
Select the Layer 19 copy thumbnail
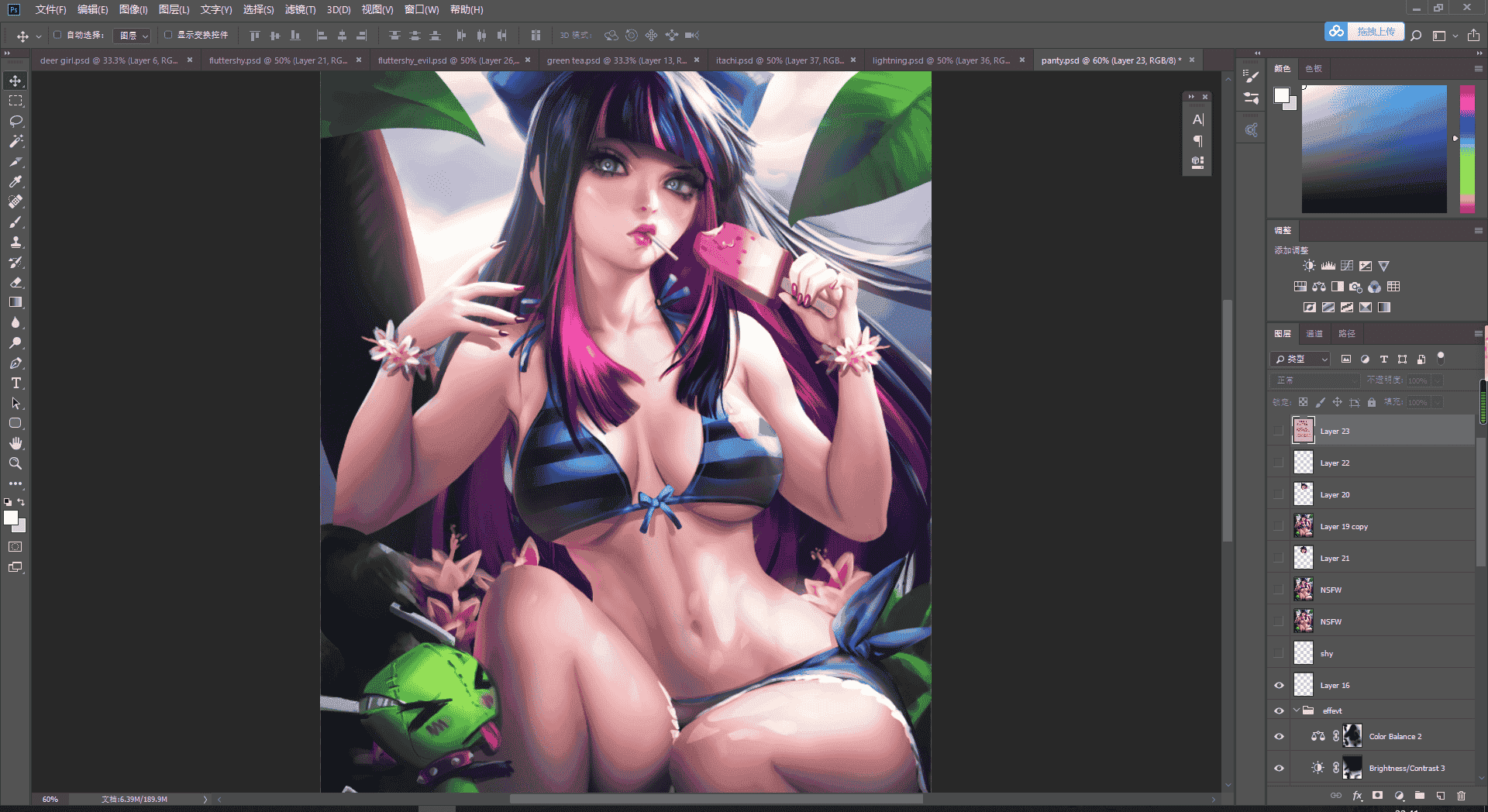[x=1304, y=526]
